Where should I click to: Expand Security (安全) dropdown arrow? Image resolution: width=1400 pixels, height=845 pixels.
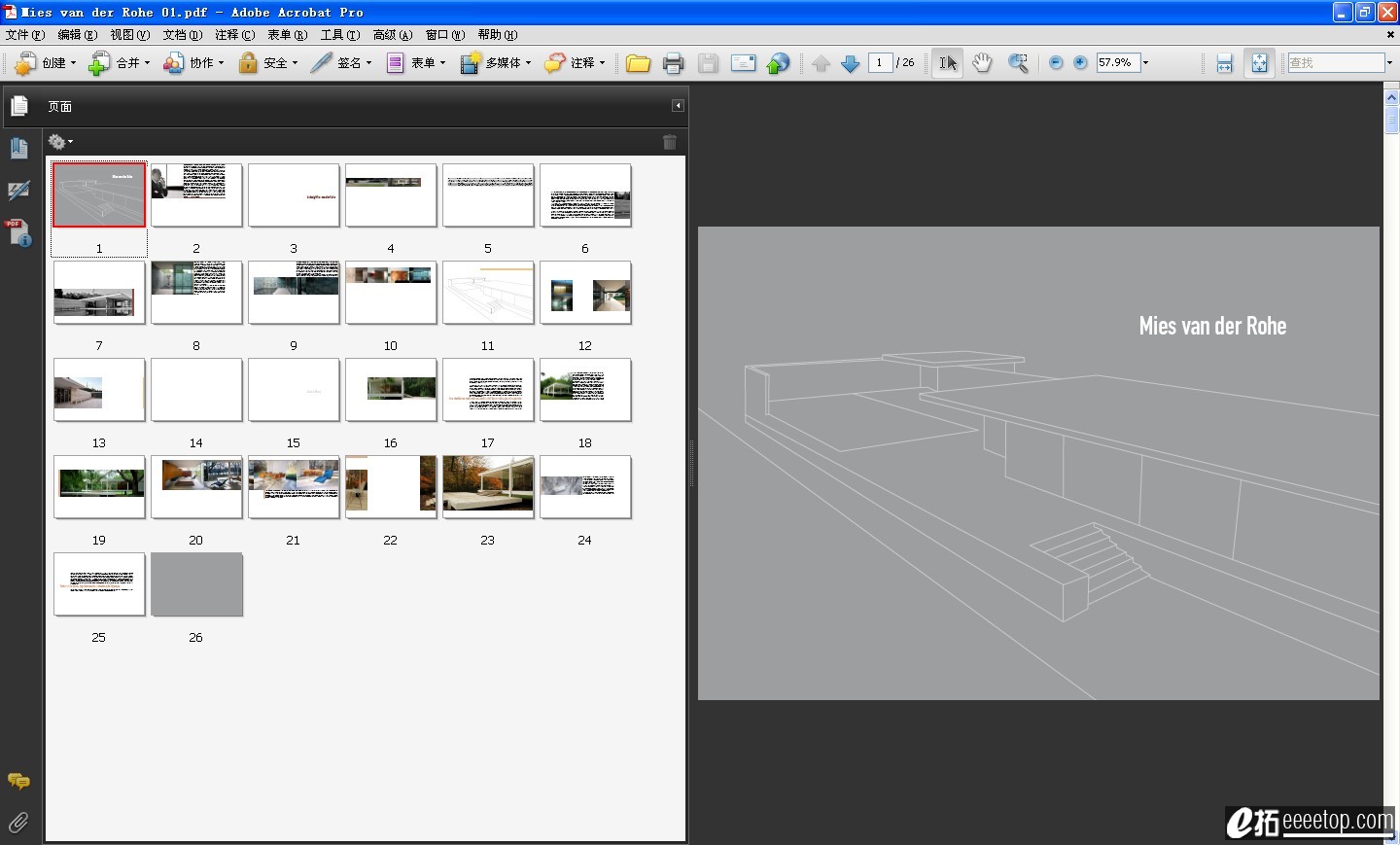coord(295,63)
